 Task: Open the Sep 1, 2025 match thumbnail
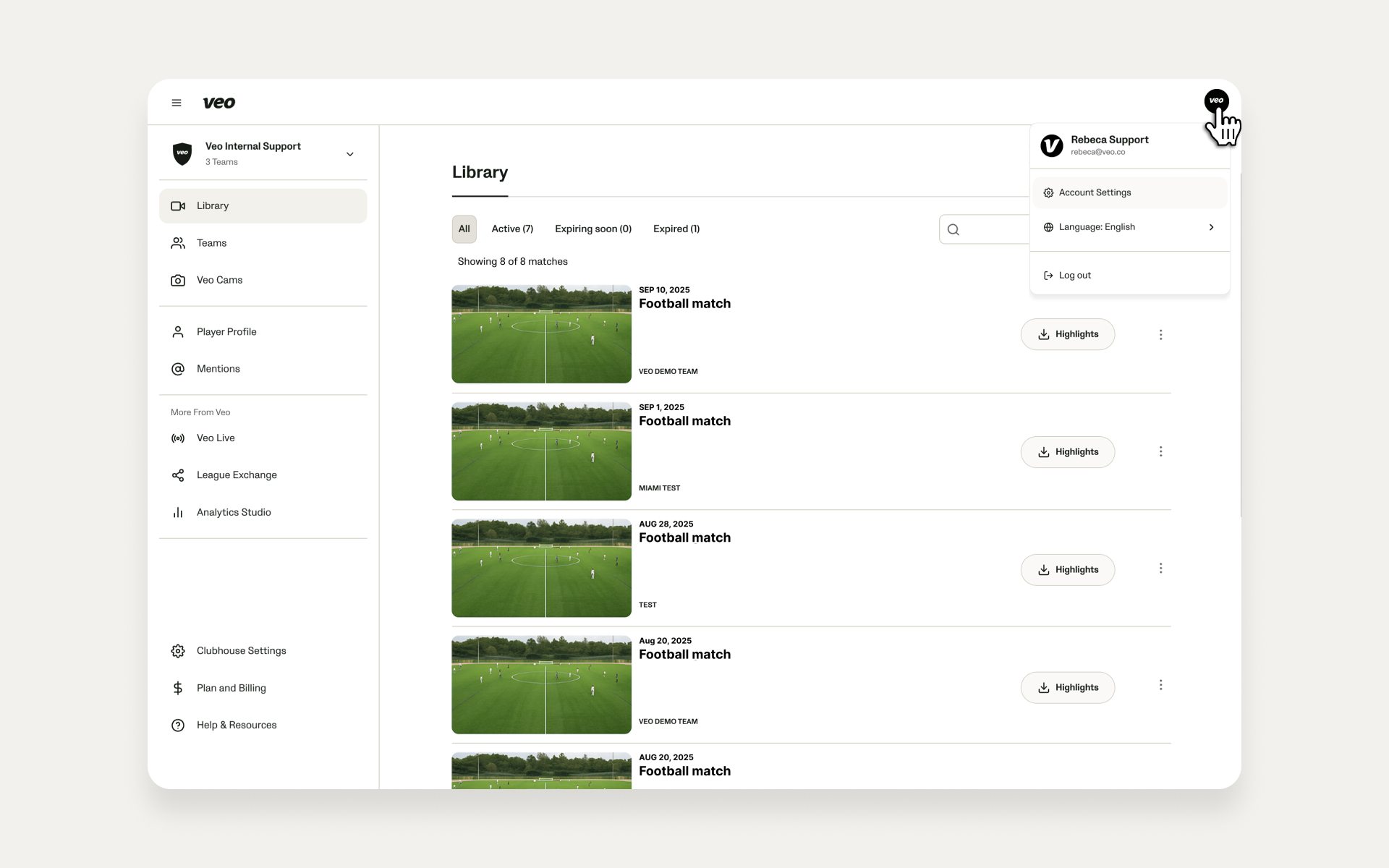541,451
